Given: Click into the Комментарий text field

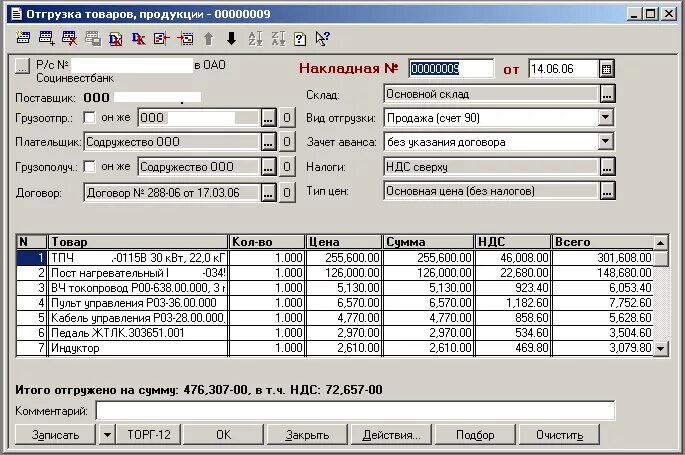Looking at the screenshot, I should pos(355,411).
